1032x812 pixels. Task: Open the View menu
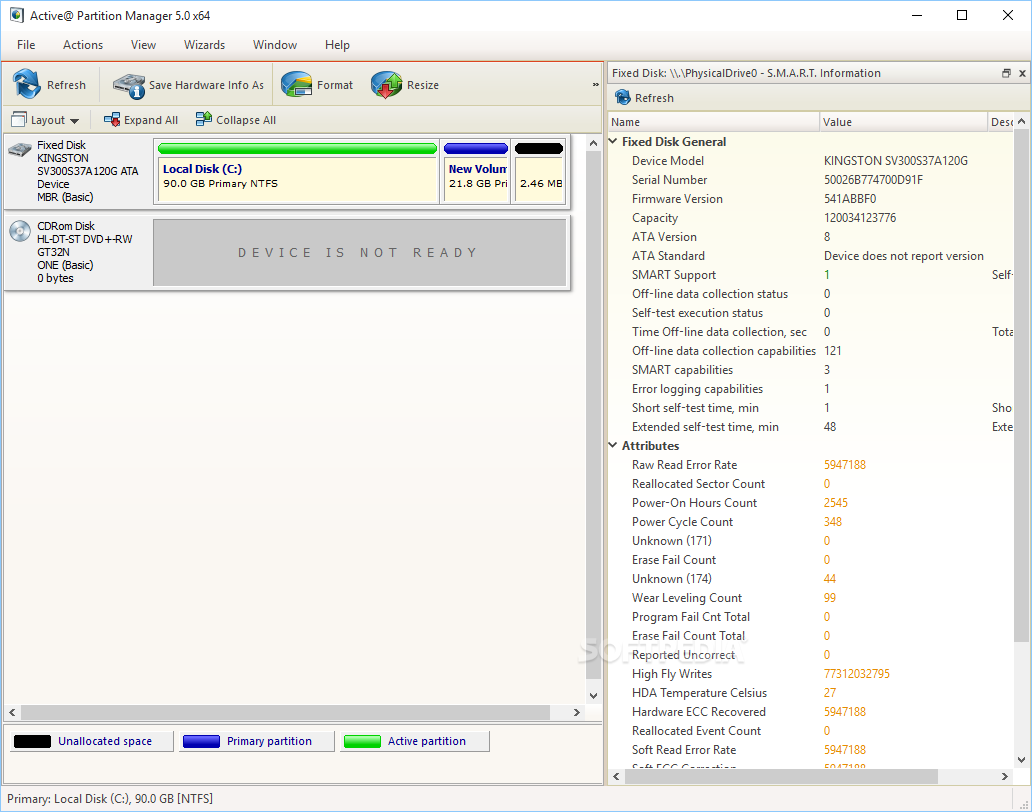[143, 45]
